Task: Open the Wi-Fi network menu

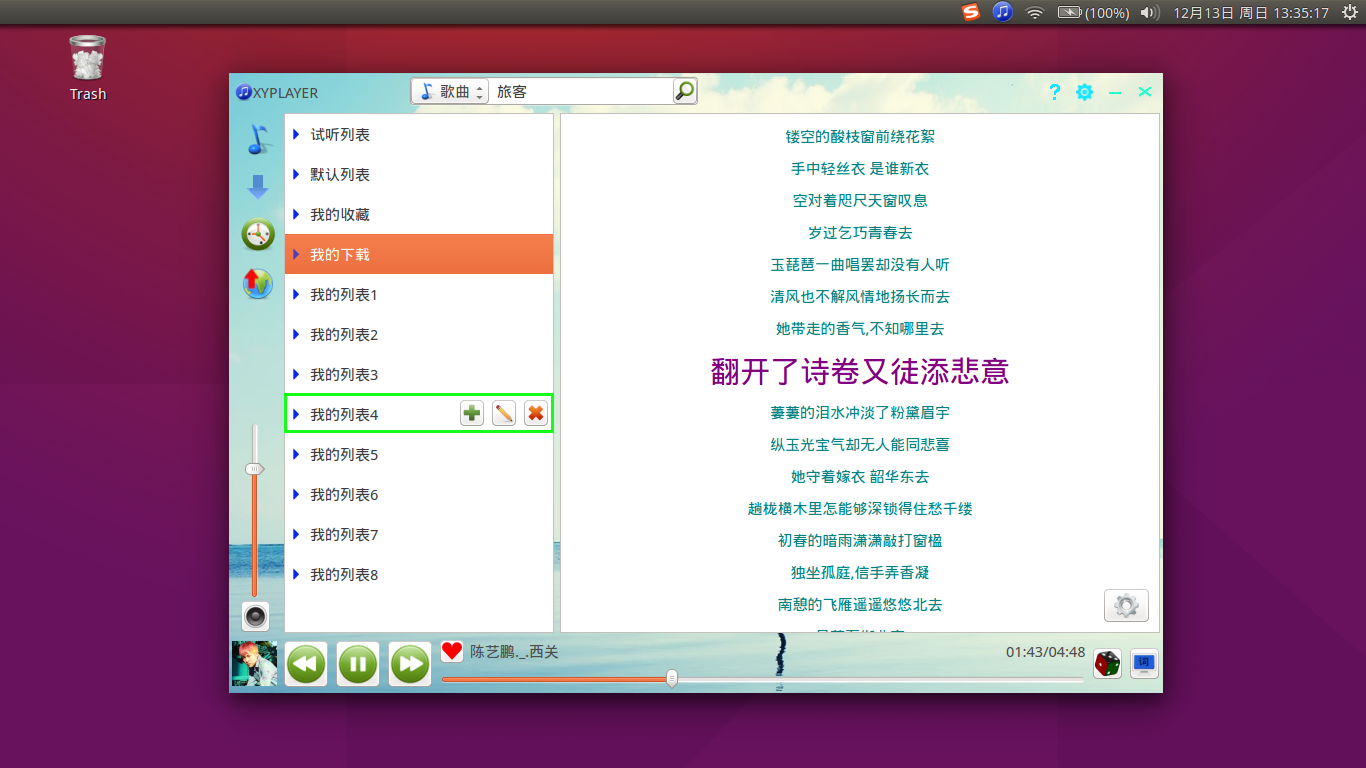Action: coord(1035,13)
